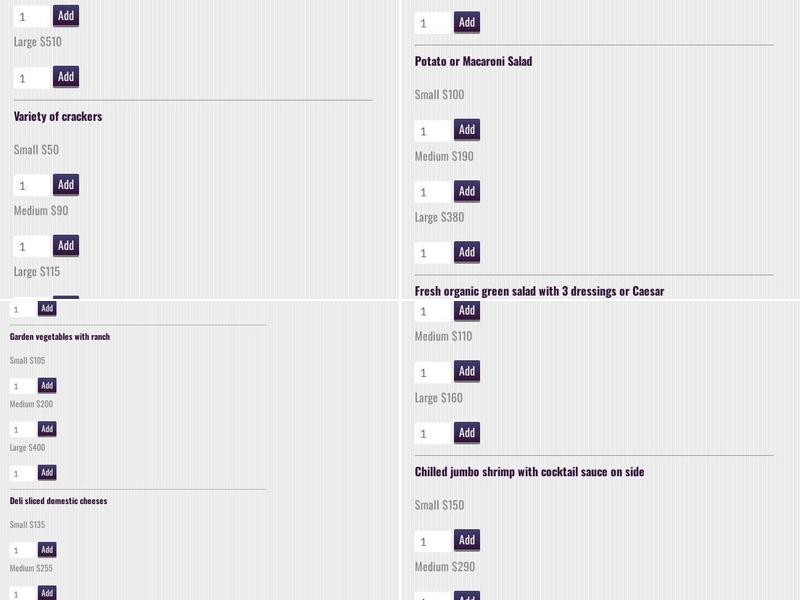This screenshot has width=800, height=600.
Task: Add Small $50 Variety of crackers
Action: [65, 185]
